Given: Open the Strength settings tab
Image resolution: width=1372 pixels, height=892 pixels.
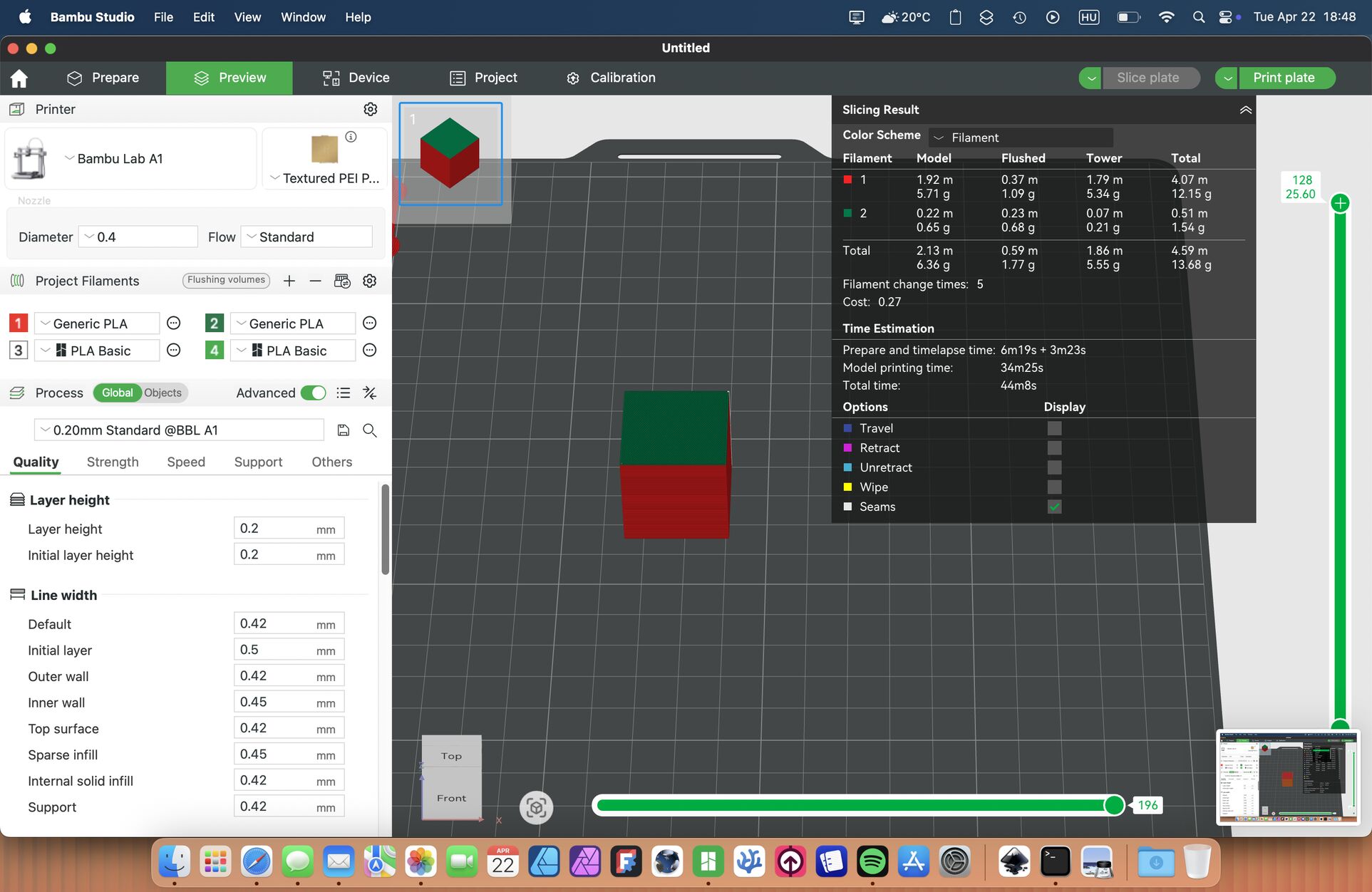Looking at the screenshot, I should click(113, 462).
